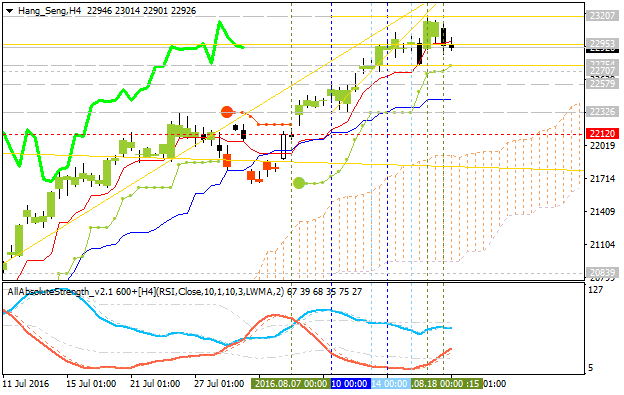Click the 5 indicator scale value
This screenshot has height=395, width=624.
tap(591, 368)
